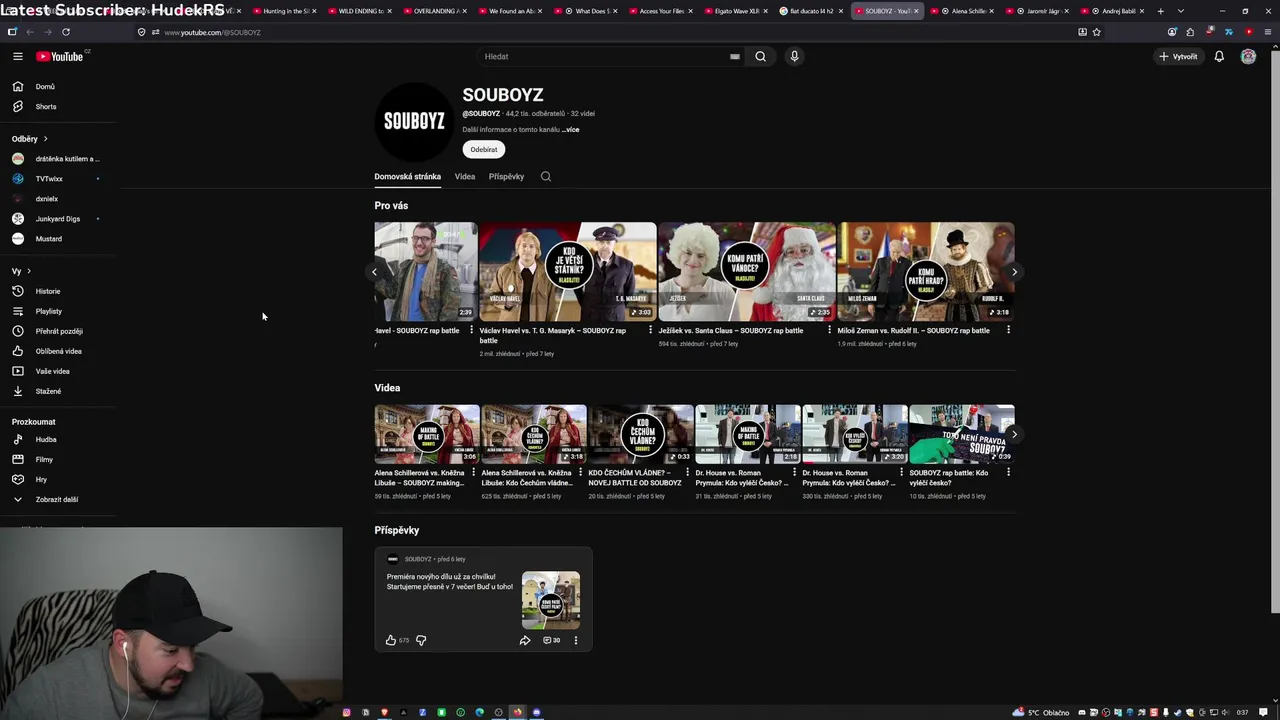Screen dimensions: 1280x720
Task: Expand Zobrazit další in sidebar
Action: (x=58, y=499)
